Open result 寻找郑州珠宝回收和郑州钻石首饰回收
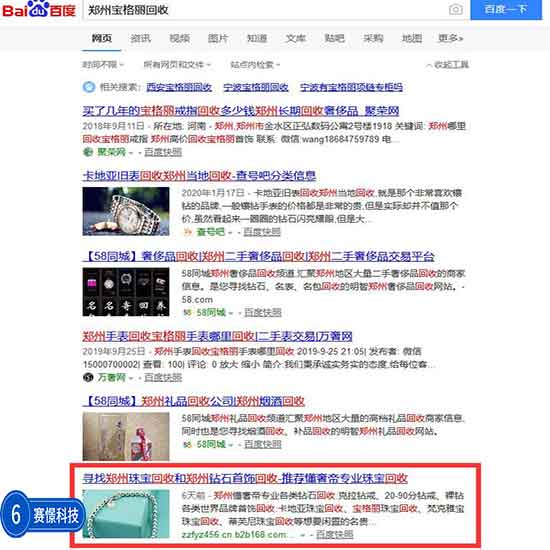The image size is (550, 550). pyautogui.click(x=245, y=478)
